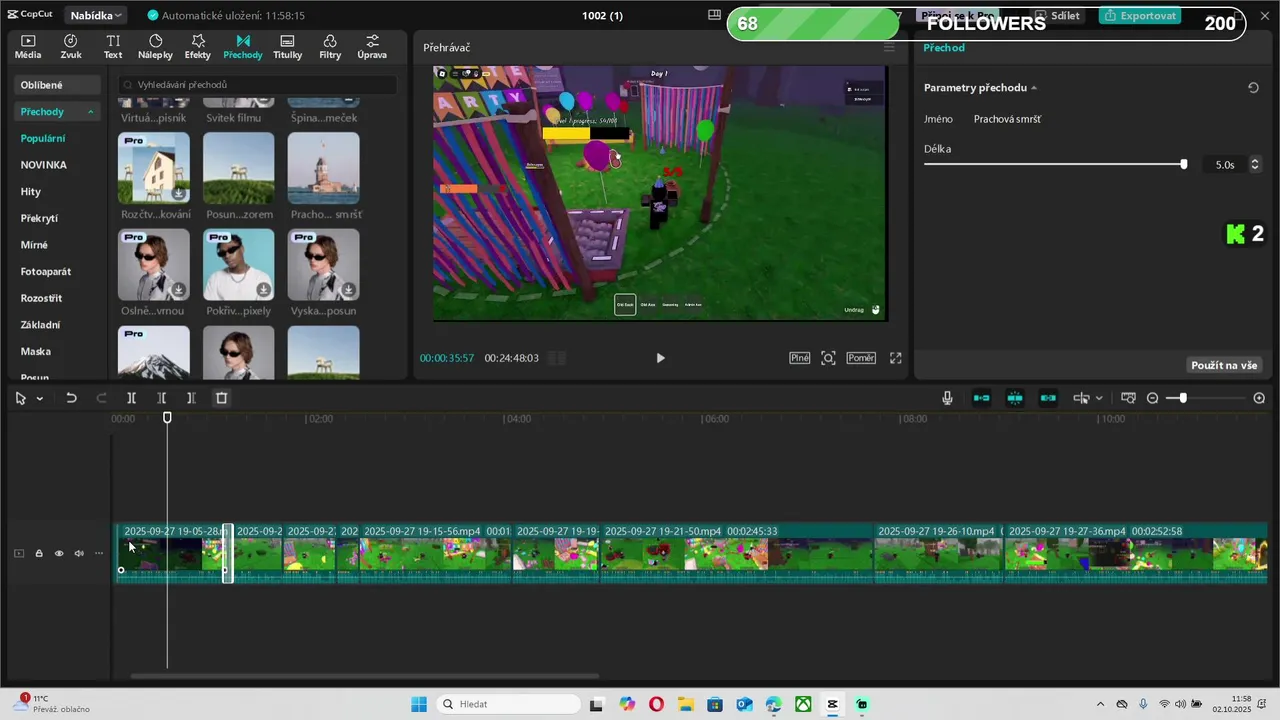Play the preview video
Image resolution: width=1280 pixels, height=720 pixels.
click(x=660, y=358)
